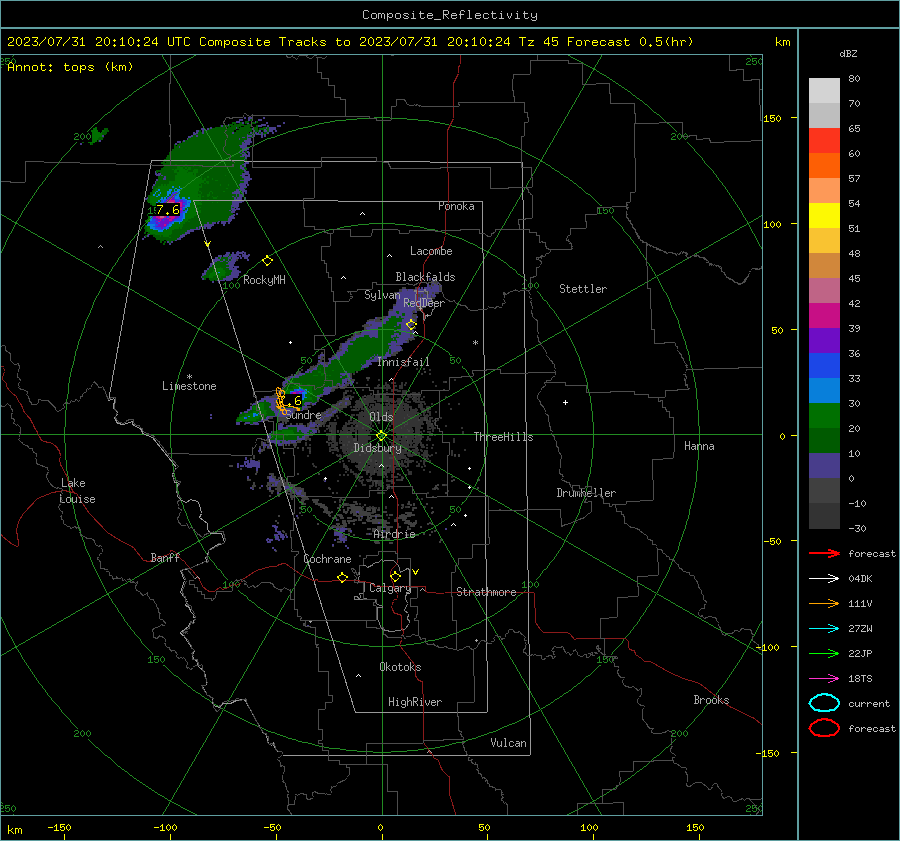Click the cyan current ellipse in the legend
Screen dimensions: 900x841
[824, 703]
